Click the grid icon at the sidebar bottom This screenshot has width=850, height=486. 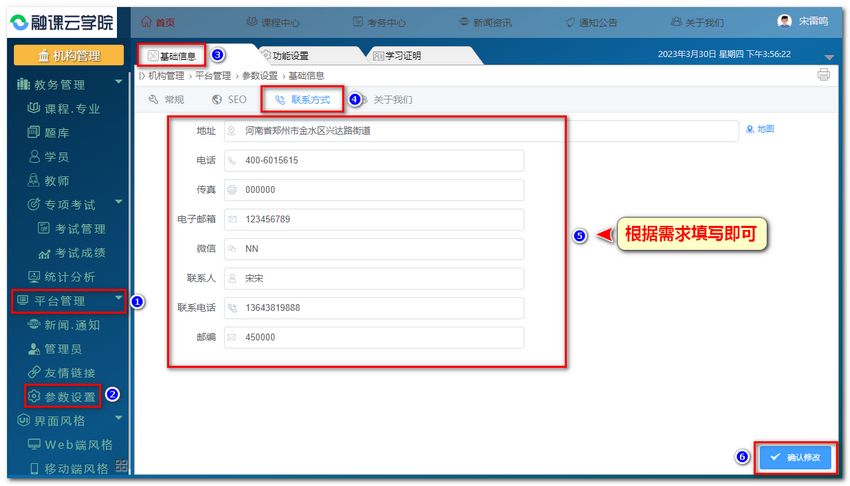pyautogui.click(x=121, y=465)
